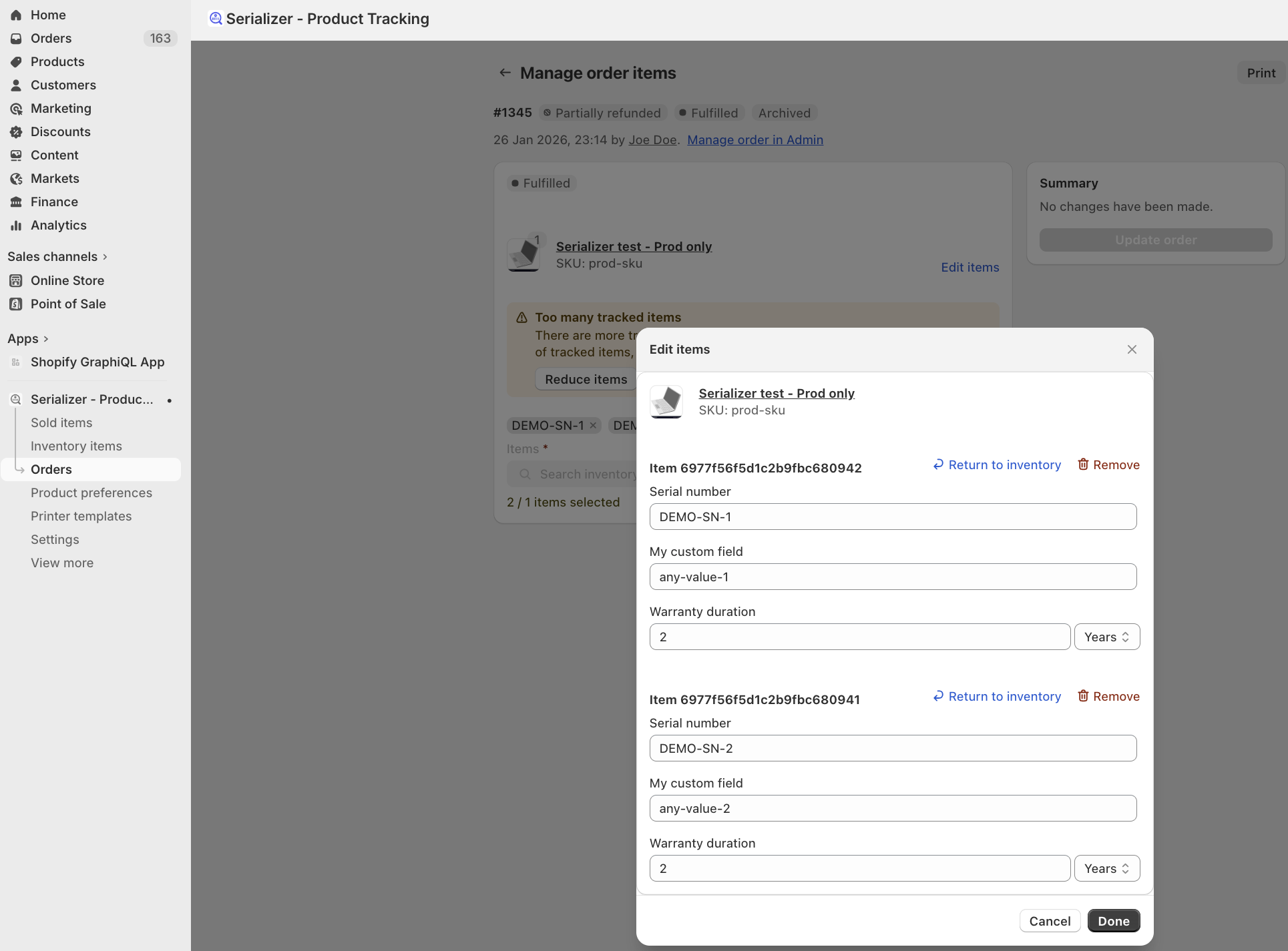Image resolution: width=1288 pixels, height=951 pixels.
Task: Click the Home icon in sidebar
Action: [x=16, y=15]
